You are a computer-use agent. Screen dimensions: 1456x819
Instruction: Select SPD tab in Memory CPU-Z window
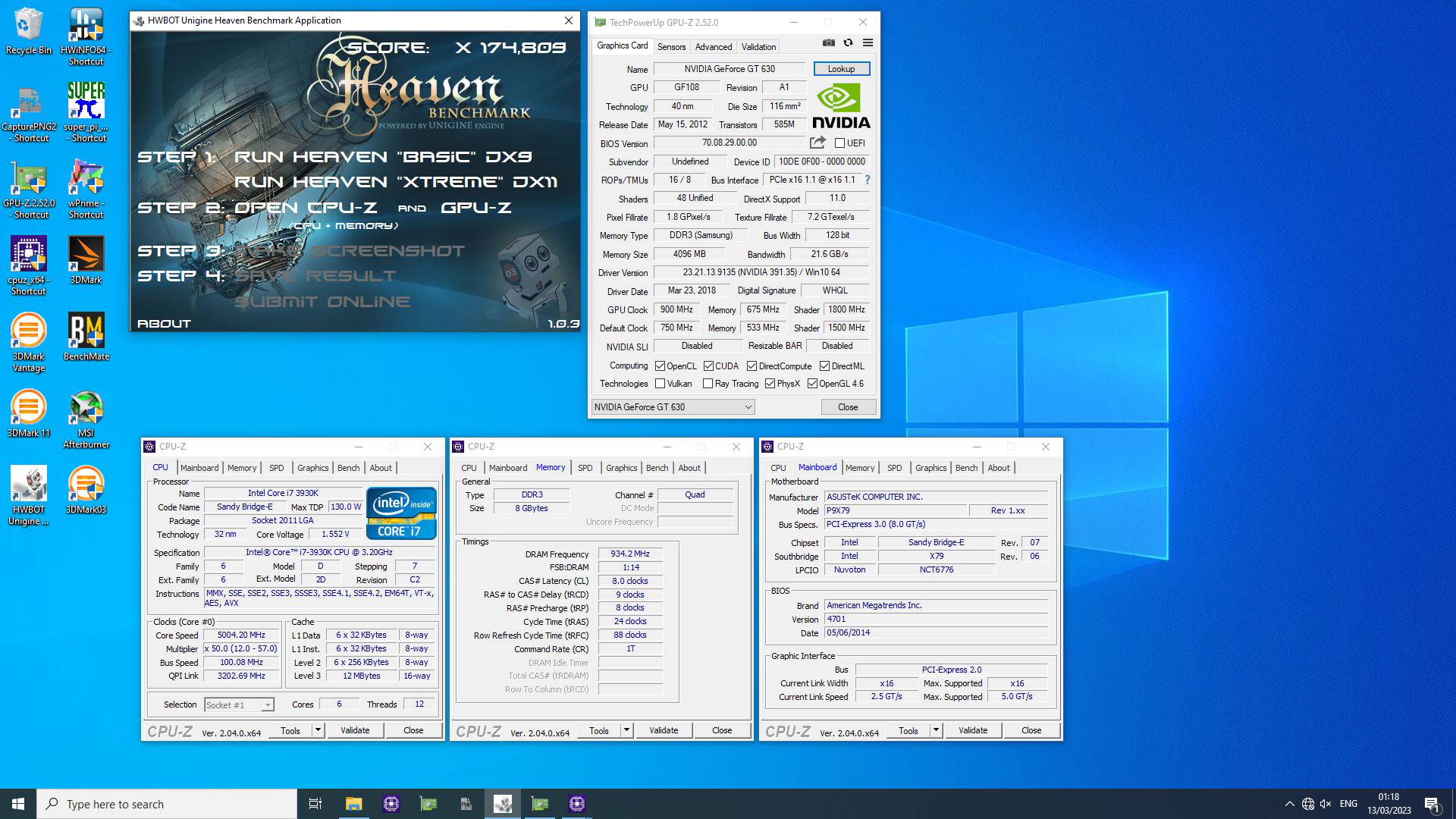point(585,468)
